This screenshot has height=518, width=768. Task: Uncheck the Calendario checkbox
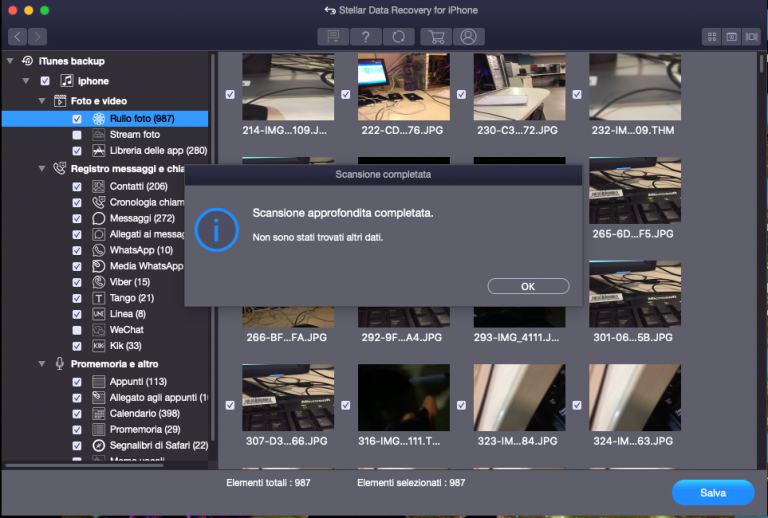point(77,413)
